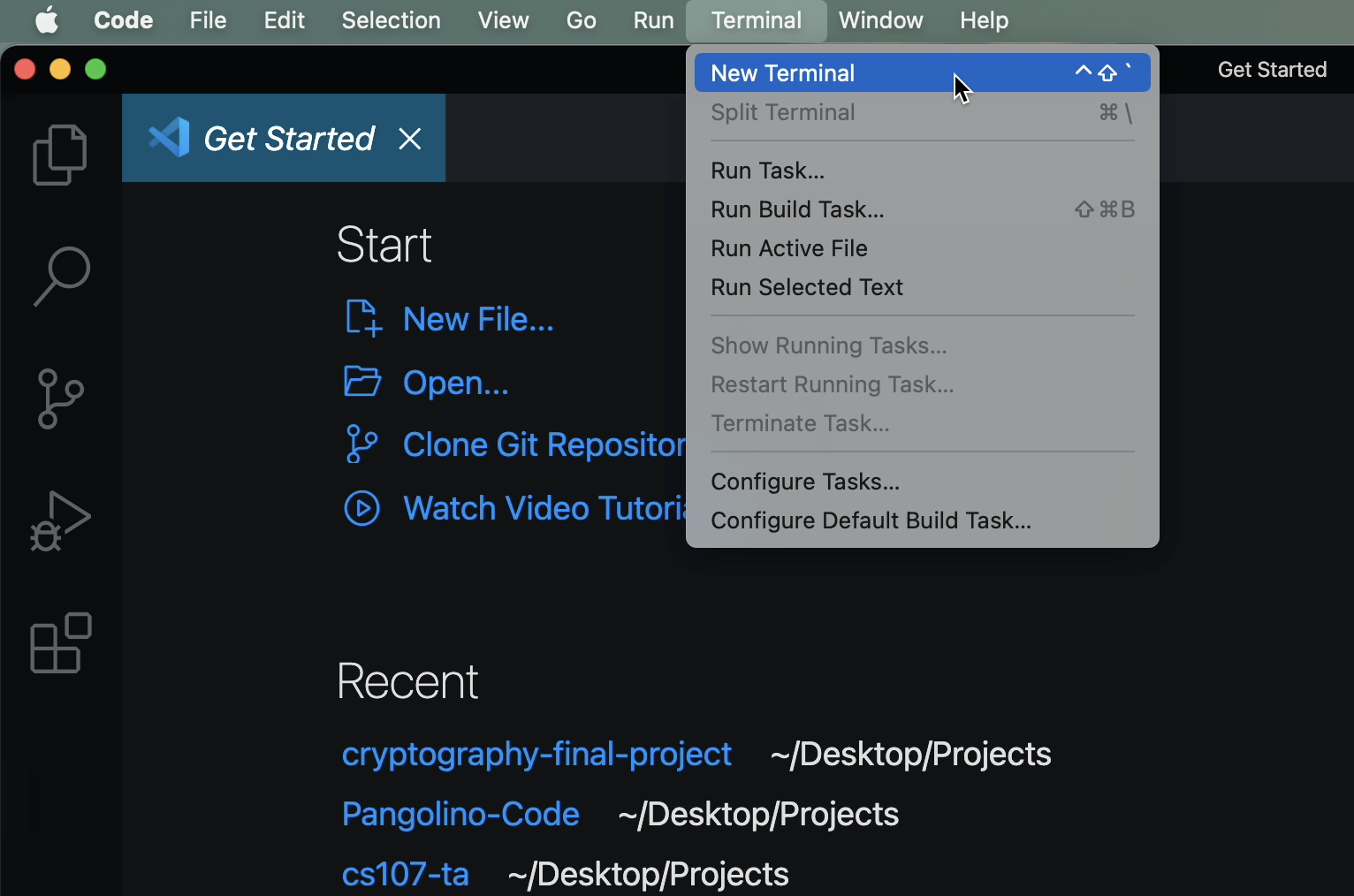Open the Source Control view icon
Viewport: 1354px width, 896px height.
coord(60,399)
